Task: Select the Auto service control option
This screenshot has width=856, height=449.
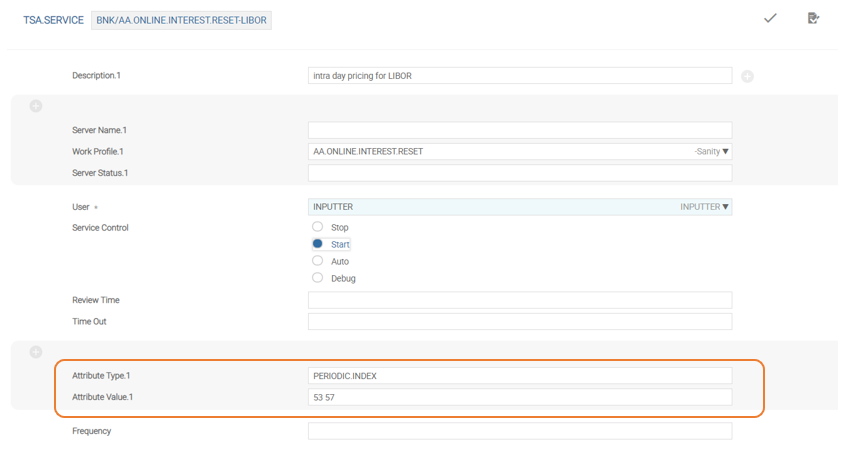Action: pyautogui.click(x=318, y=261)
